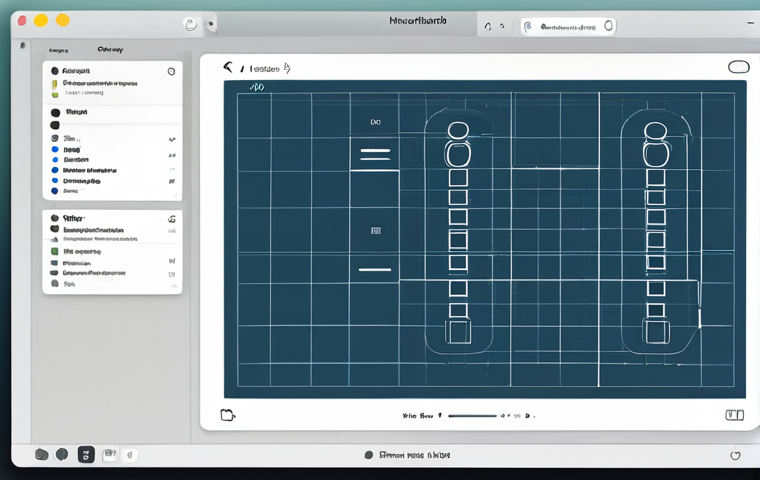Click the leading icon inside the title bar search field
760x480 pixels.
[528, 26]
